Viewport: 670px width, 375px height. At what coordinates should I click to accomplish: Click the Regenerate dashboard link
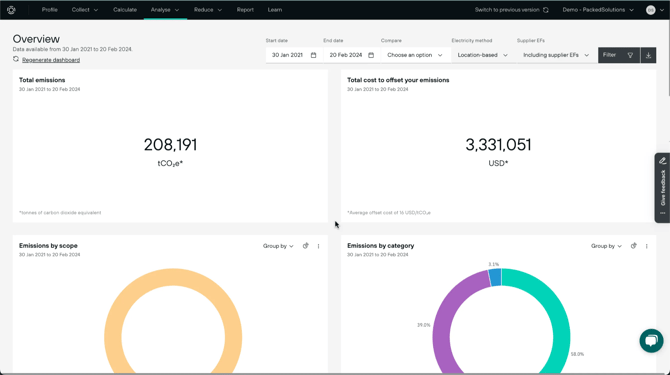coord(51,60)
